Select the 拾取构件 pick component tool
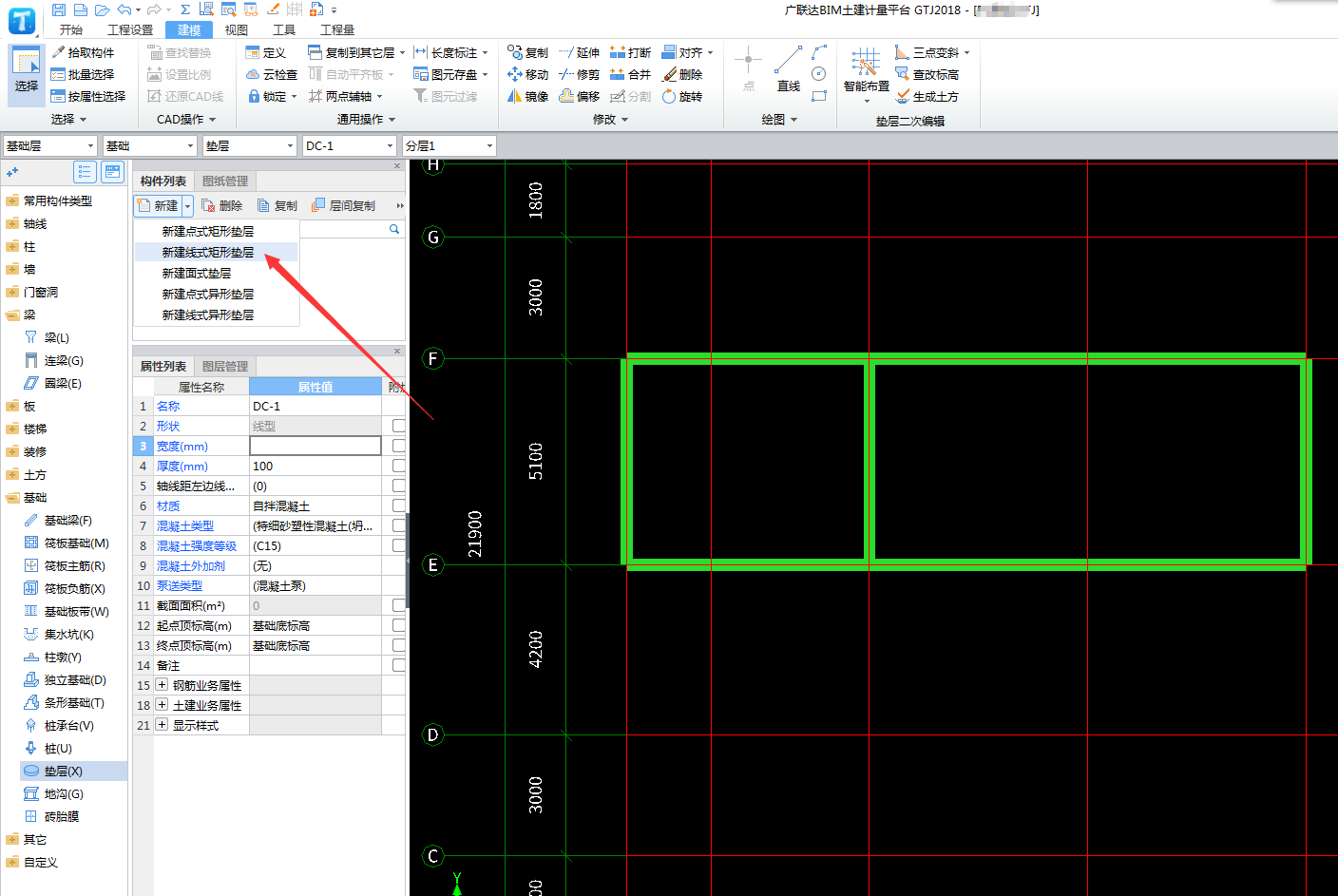 tap(83, 52)
